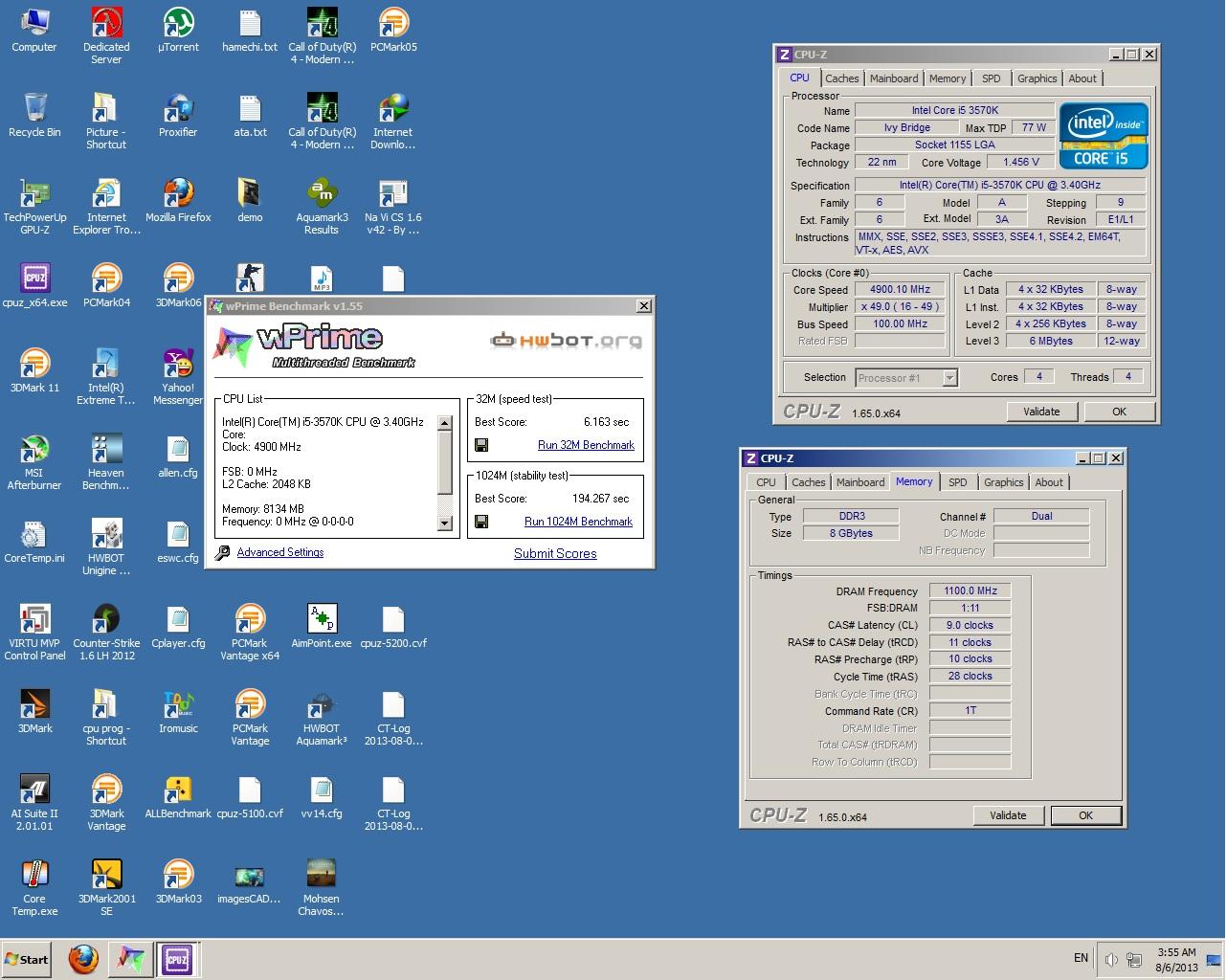Switch to CPU-Z taskbar button
1227x980 pixels.
click(177, 959)
